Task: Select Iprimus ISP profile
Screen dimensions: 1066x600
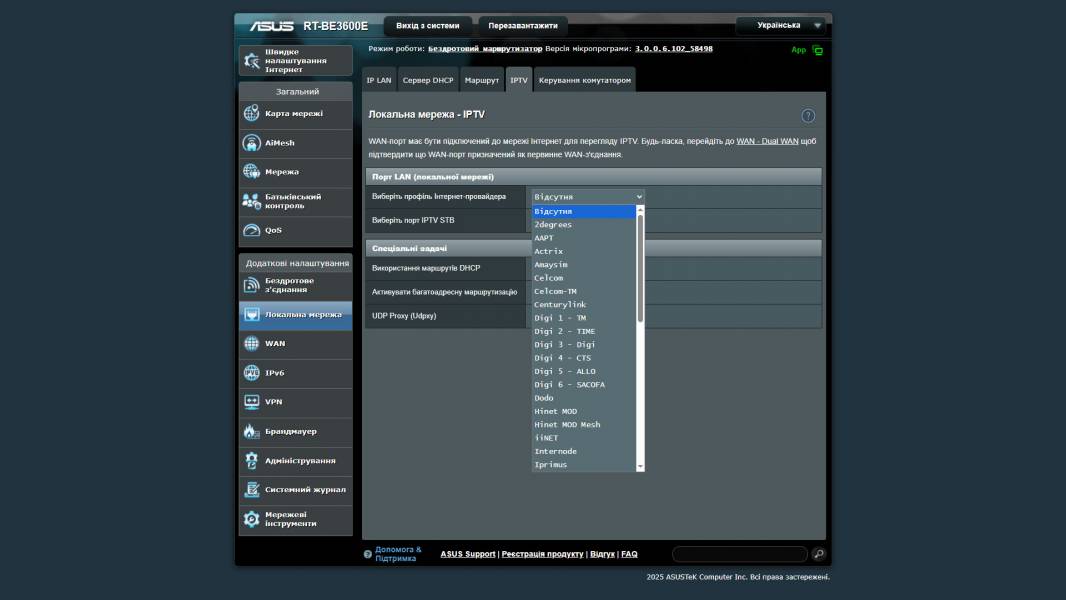Action: [584, 465]
